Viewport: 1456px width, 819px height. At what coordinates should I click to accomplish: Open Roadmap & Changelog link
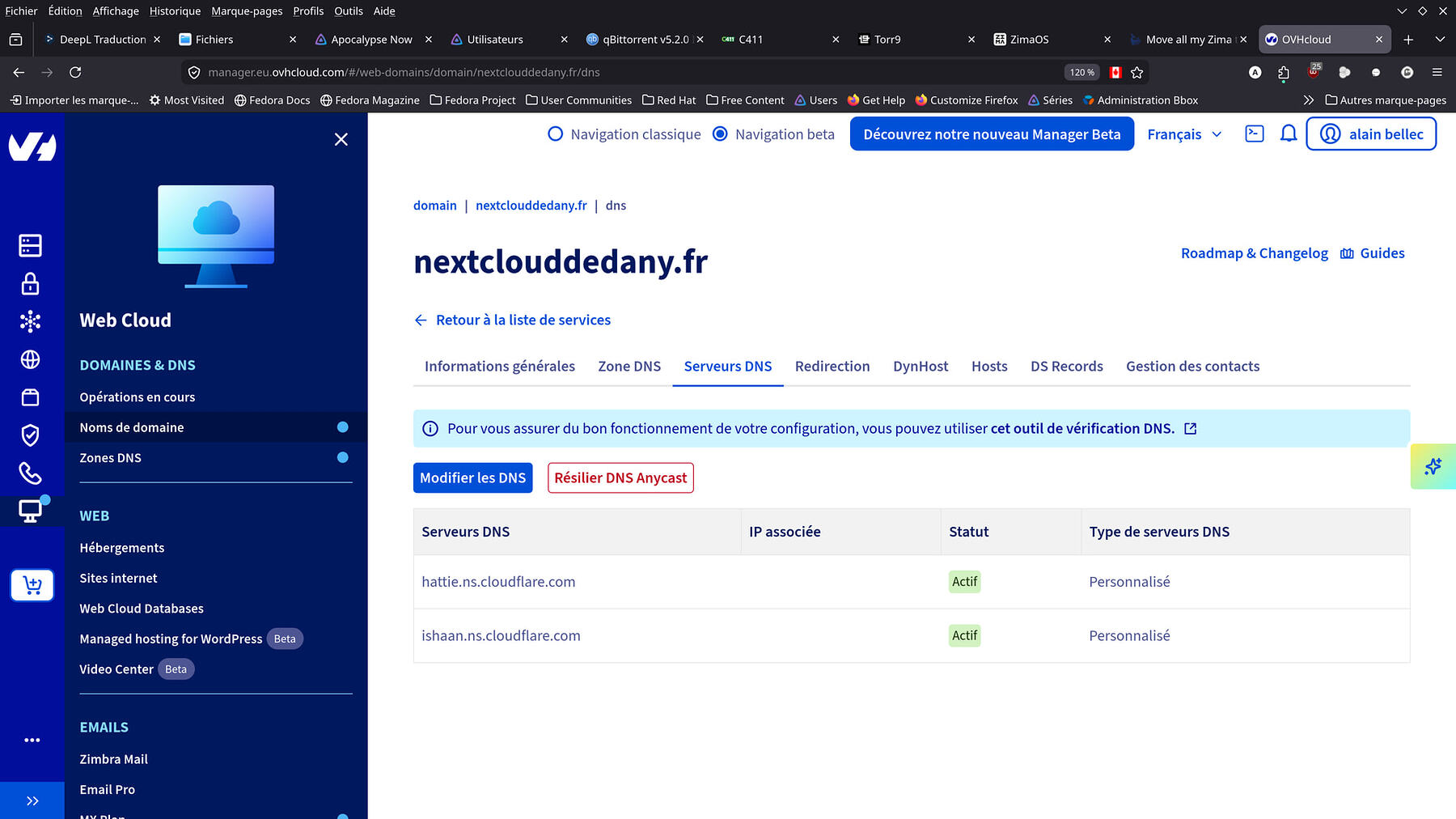click(1255, 253)
